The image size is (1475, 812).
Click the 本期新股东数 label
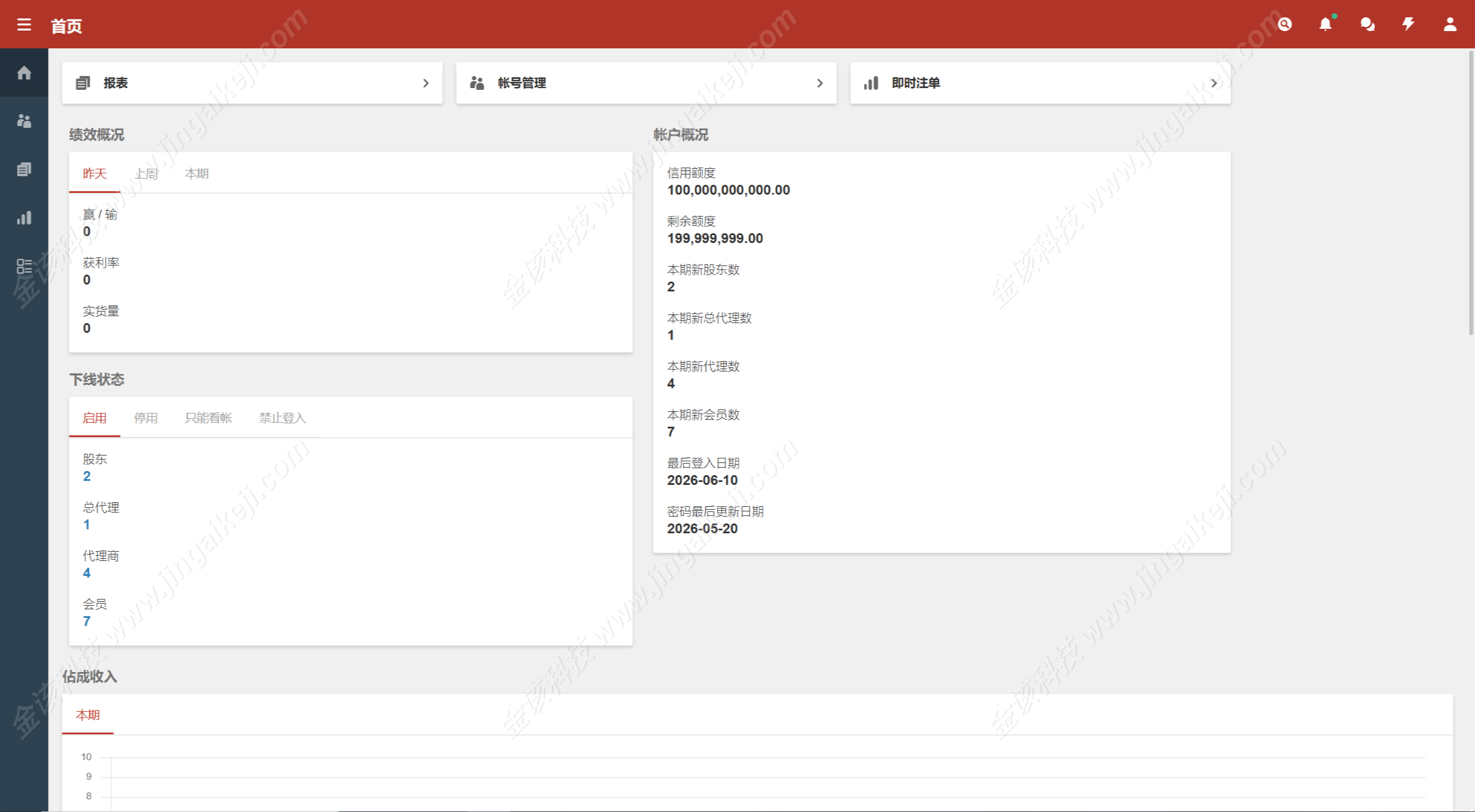coord(704,270)
